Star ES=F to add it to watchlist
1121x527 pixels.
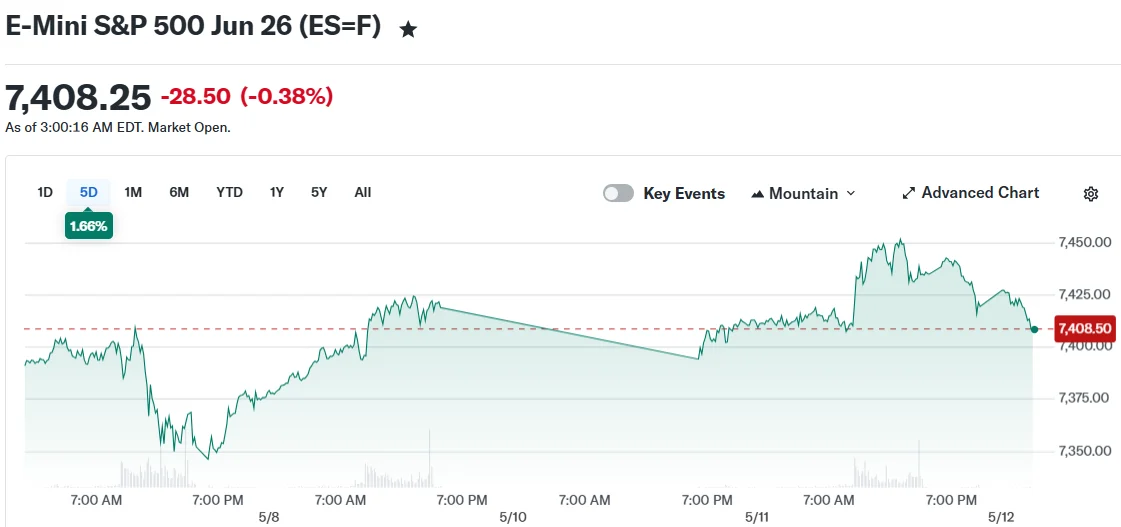click(408, 29)
